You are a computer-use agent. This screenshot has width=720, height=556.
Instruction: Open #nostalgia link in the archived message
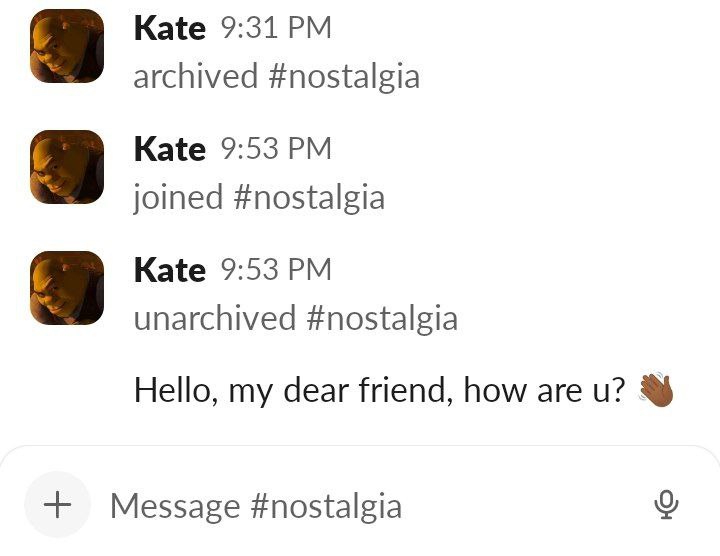pos(344,76)
